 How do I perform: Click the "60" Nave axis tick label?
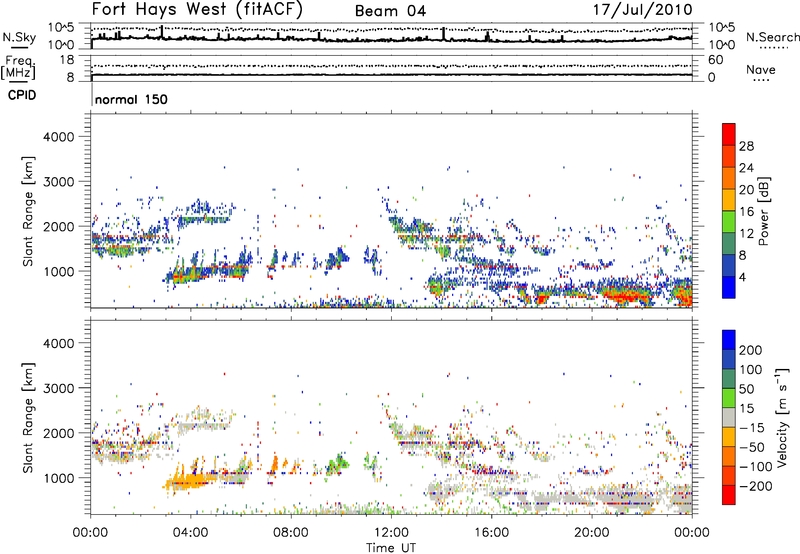click(715, 60)
